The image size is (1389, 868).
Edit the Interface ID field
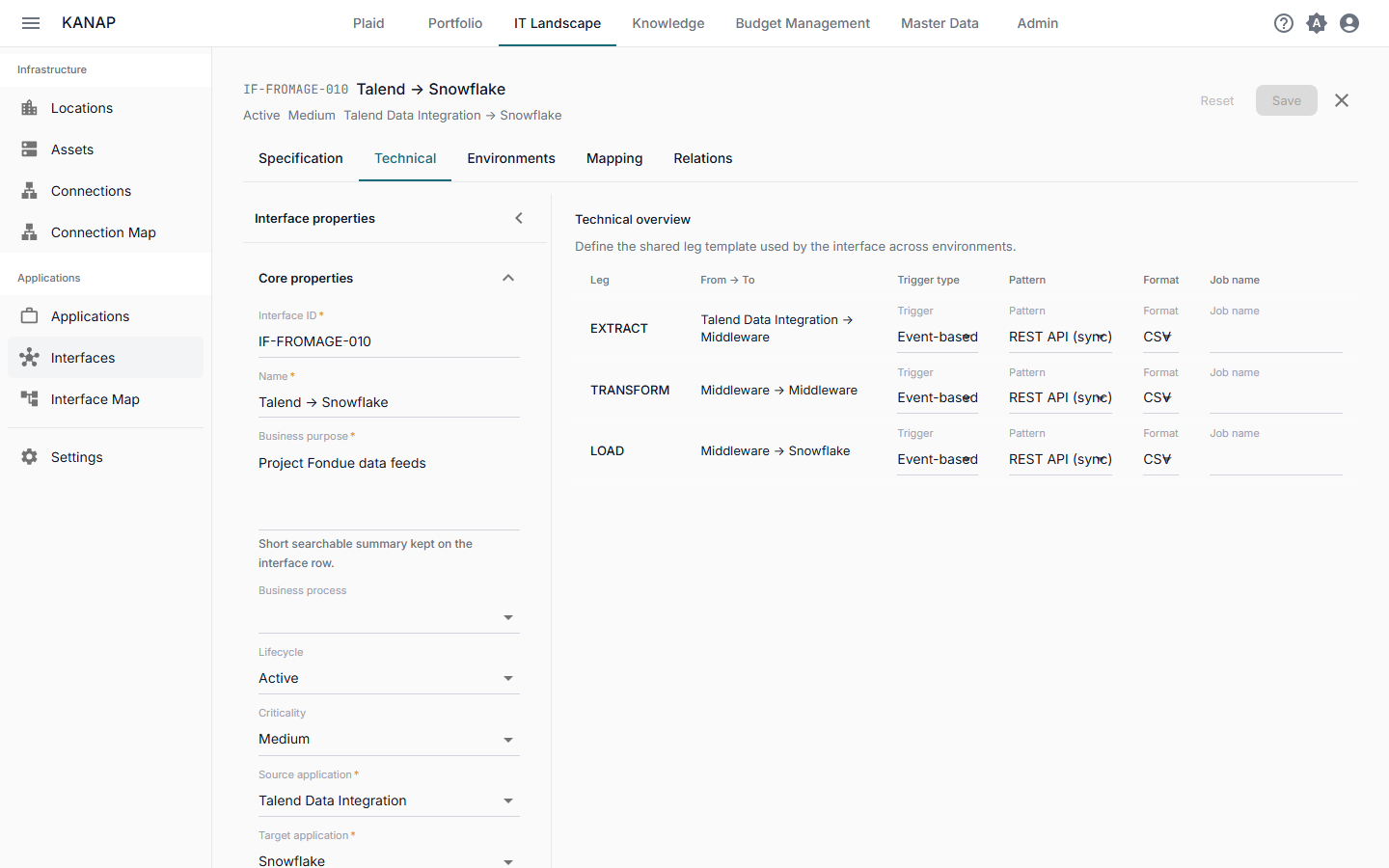(389, 341)
